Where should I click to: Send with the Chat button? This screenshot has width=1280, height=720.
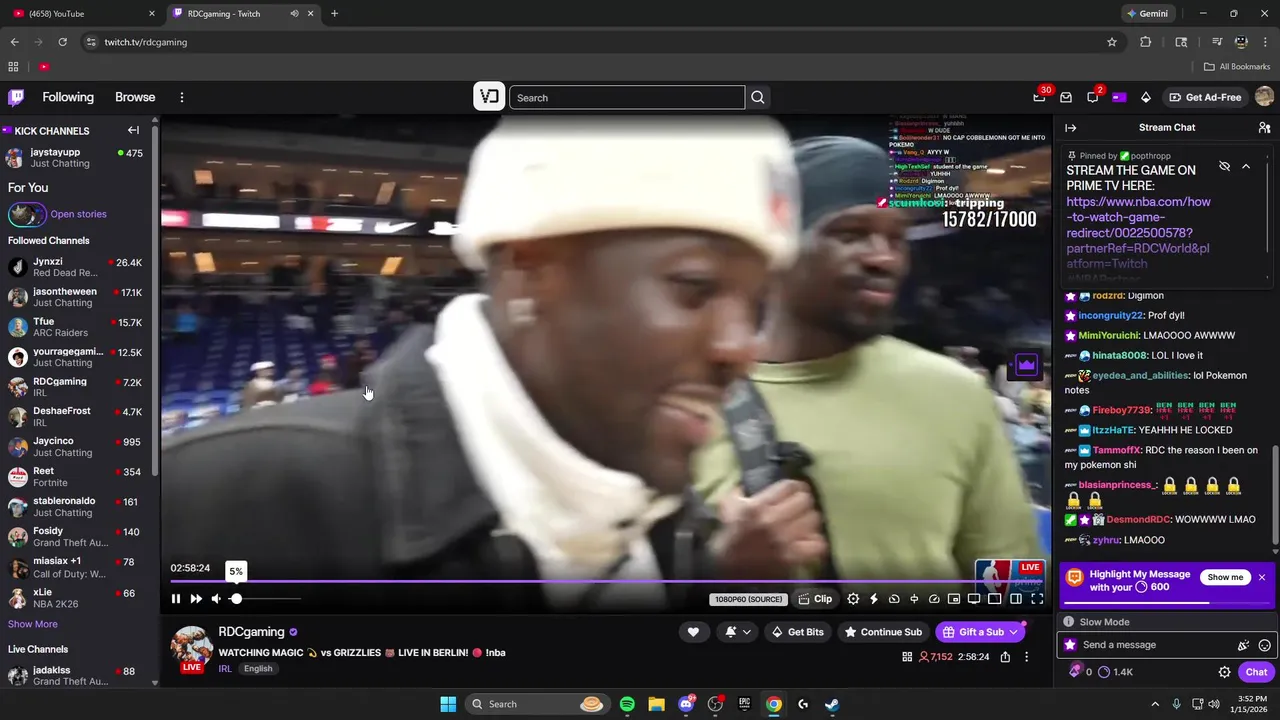tap(1256, 672)
